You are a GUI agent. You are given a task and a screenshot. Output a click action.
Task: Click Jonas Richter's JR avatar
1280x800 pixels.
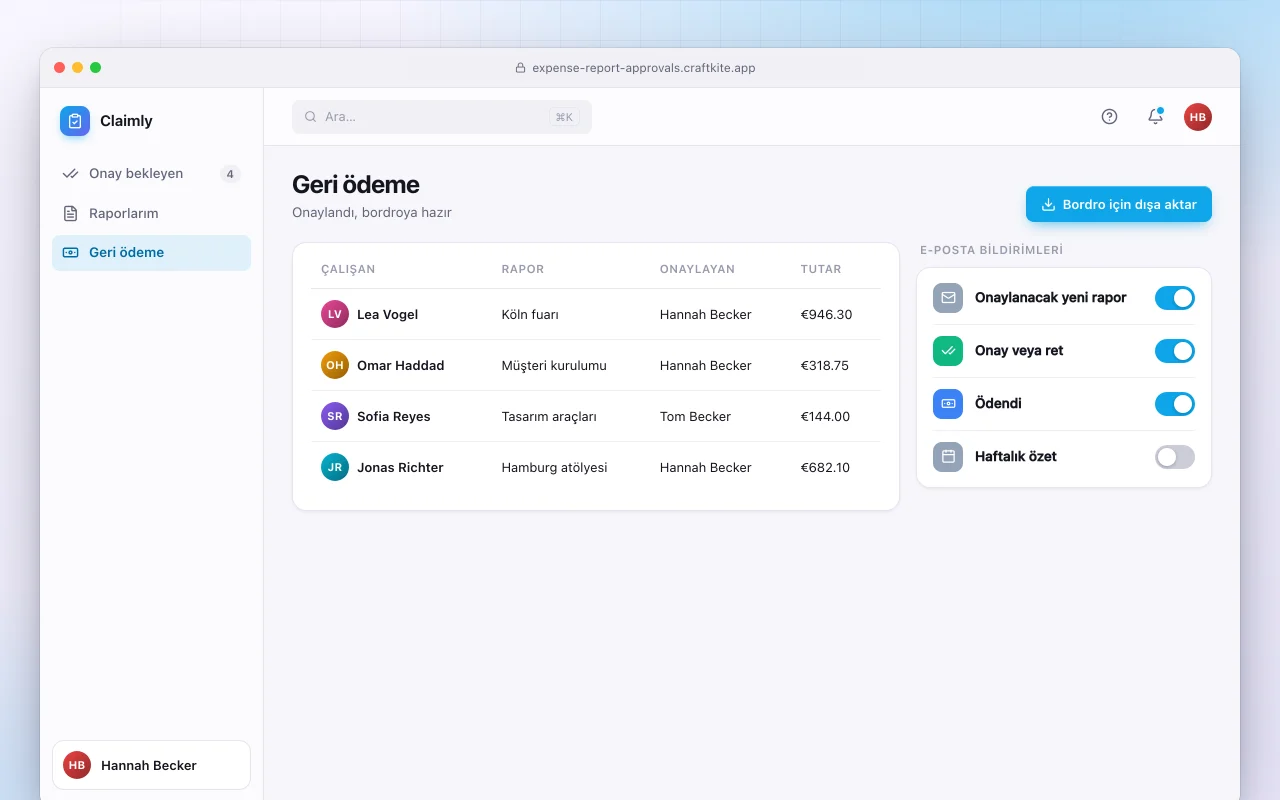pos(335,467)
